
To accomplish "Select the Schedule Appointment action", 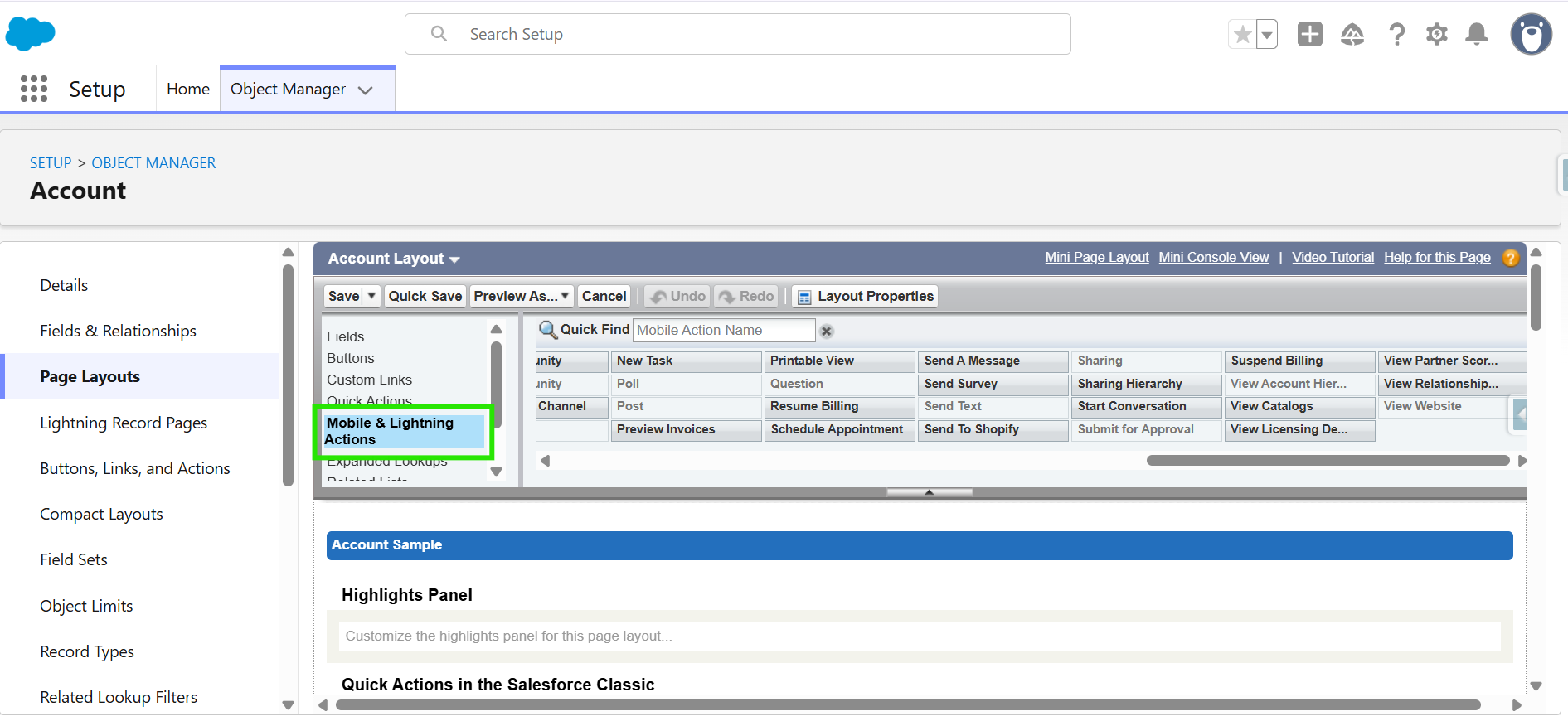I will pyautogui.click(x=840, y=429).
